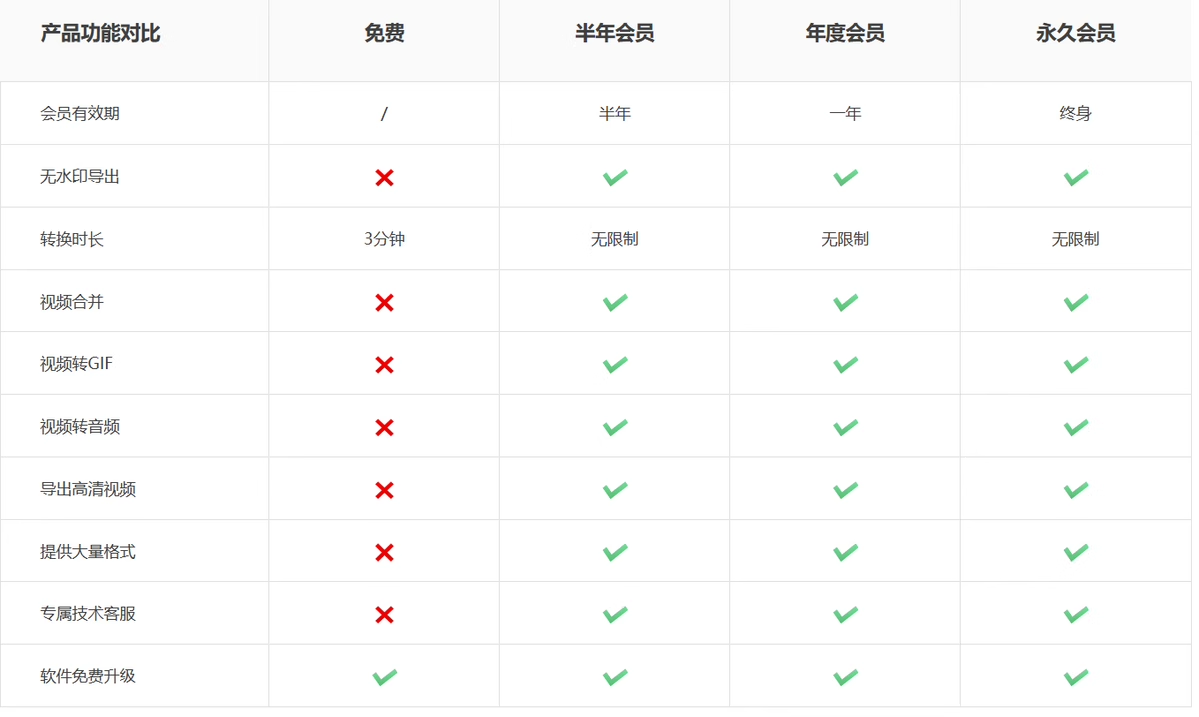1199x717 pixels.
Task: Click 3分钟 value in 免费 column
Action: coord(384,239)
